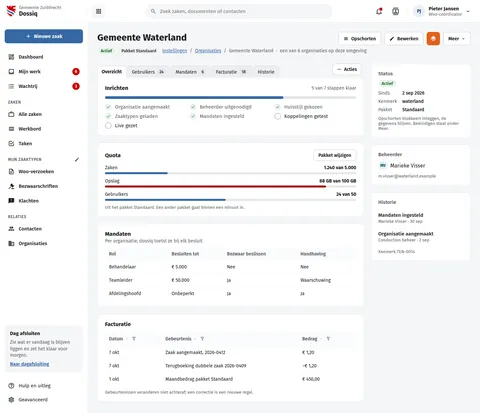The width and height of the screenshot is (480, 413).
Task: Click the Geavanceerd gear icon
Action: (11, 400)
